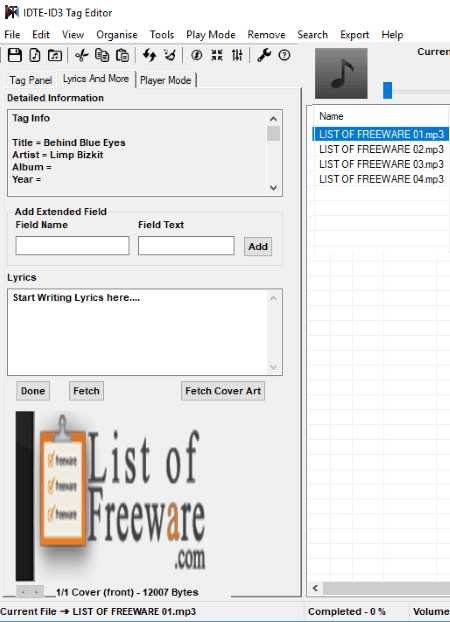Click the Tag Info scroll down arrow
The height and width of the screenshot is (622, 450).
273,188
